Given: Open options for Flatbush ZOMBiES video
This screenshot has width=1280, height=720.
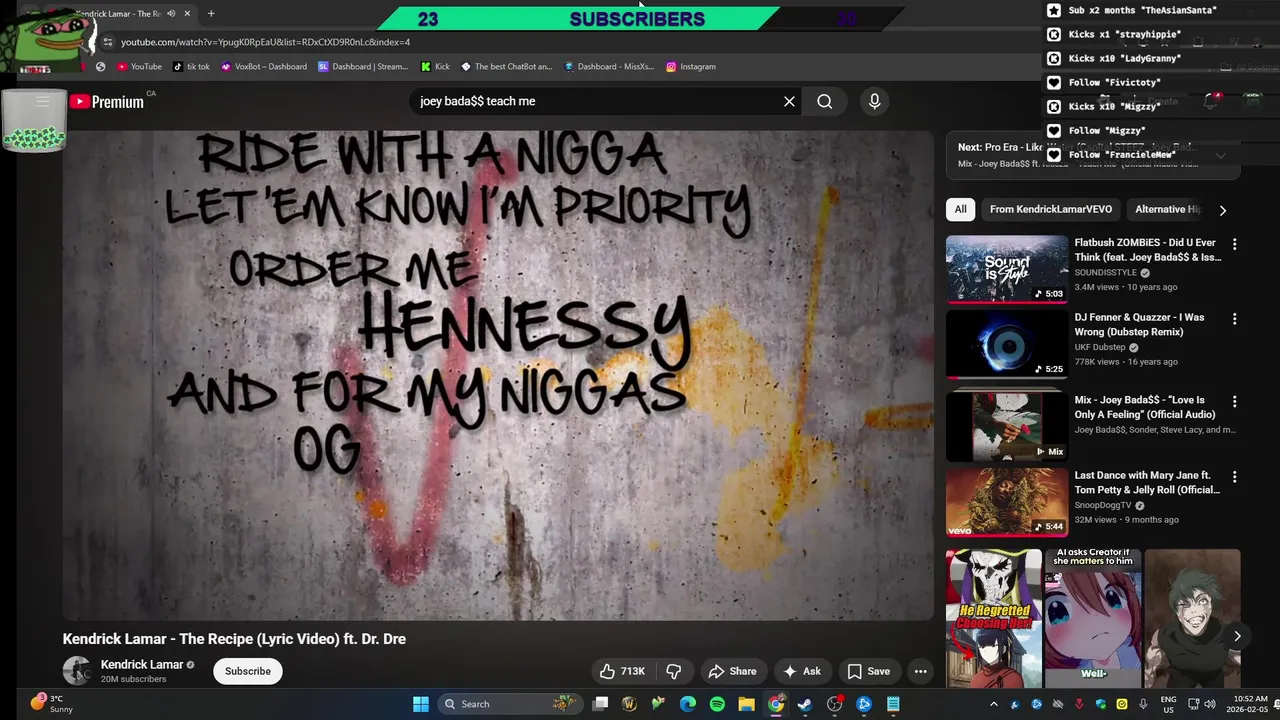Looking at the screenshot, I should [1234, 244].
